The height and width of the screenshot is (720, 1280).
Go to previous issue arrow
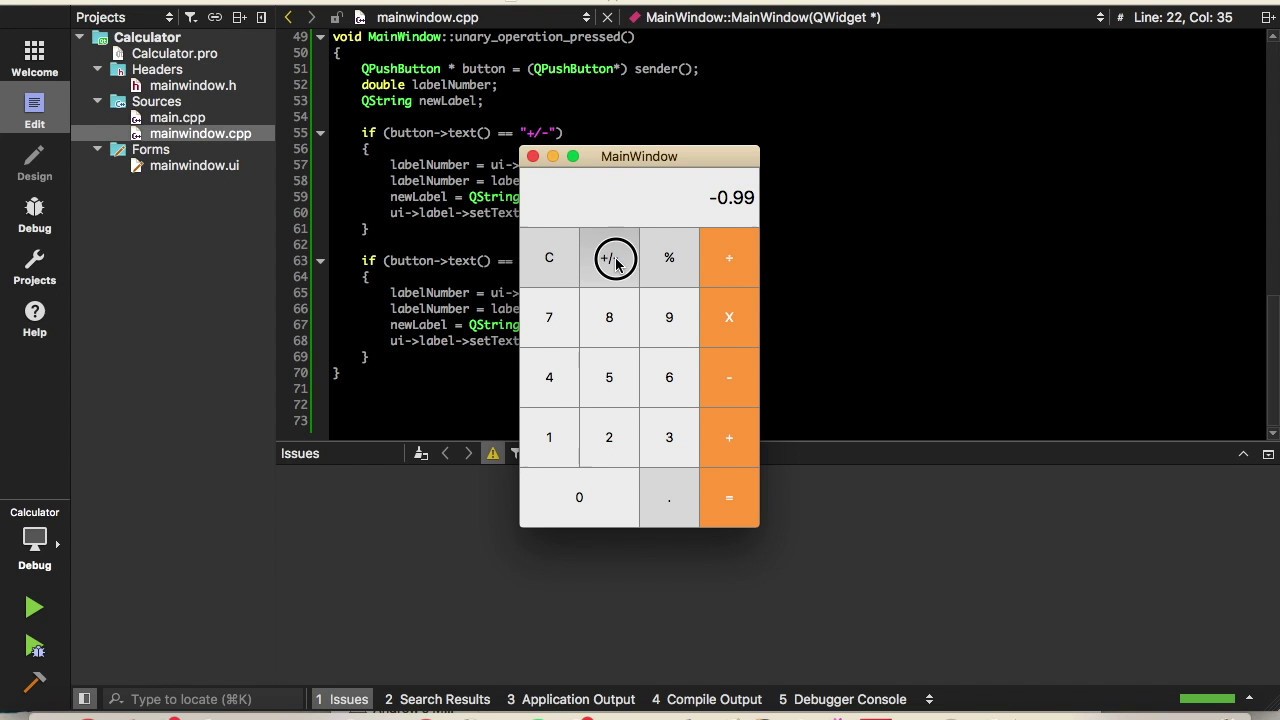(x=446, y=454)
